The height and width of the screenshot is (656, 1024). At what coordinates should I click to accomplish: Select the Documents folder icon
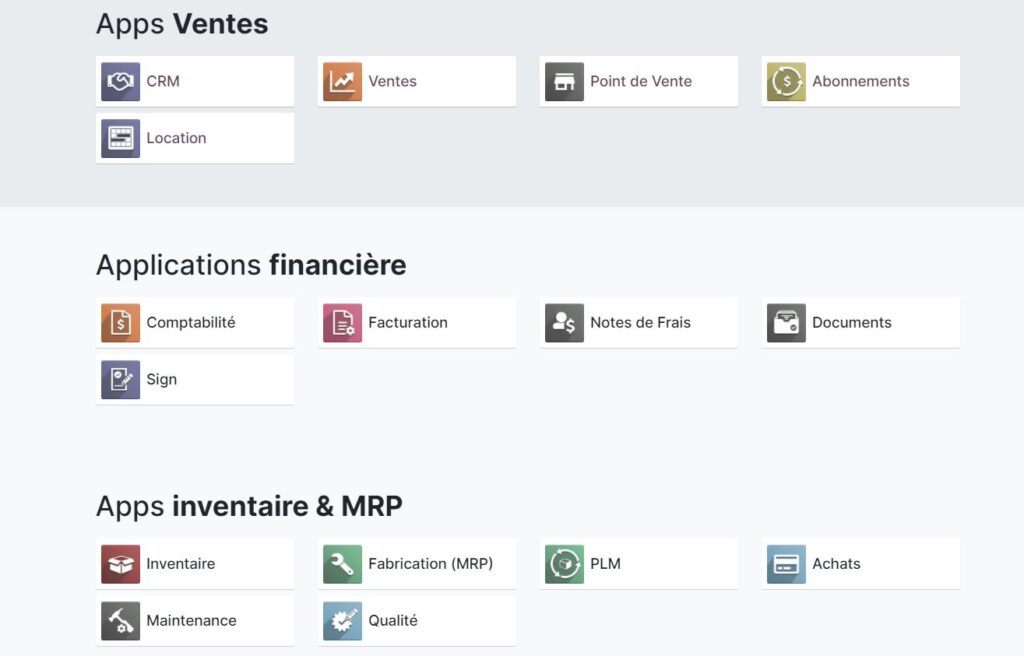(x=785, y=322)
